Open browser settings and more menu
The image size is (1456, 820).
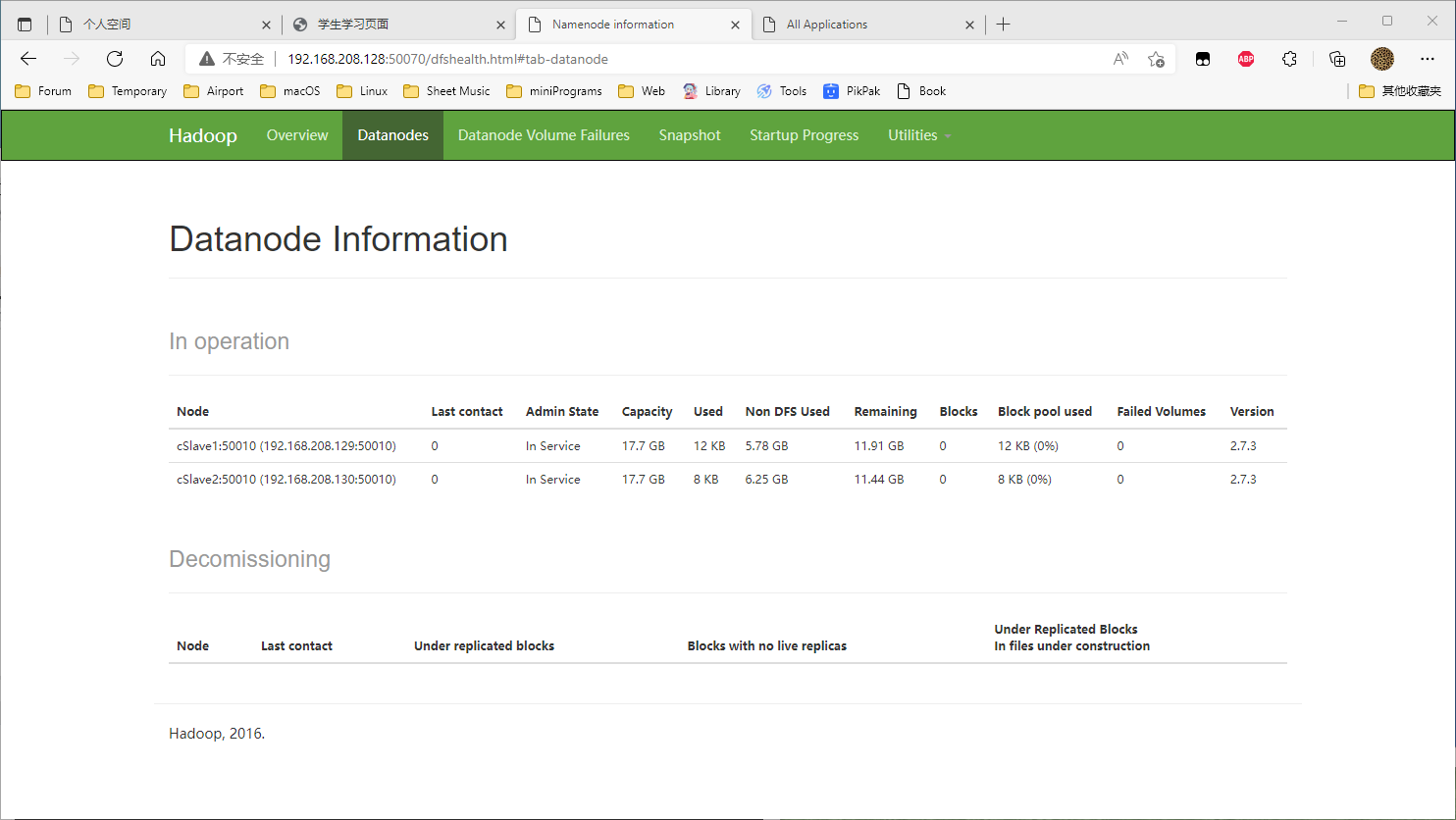pyautogui.click(x=1427, y=59)
